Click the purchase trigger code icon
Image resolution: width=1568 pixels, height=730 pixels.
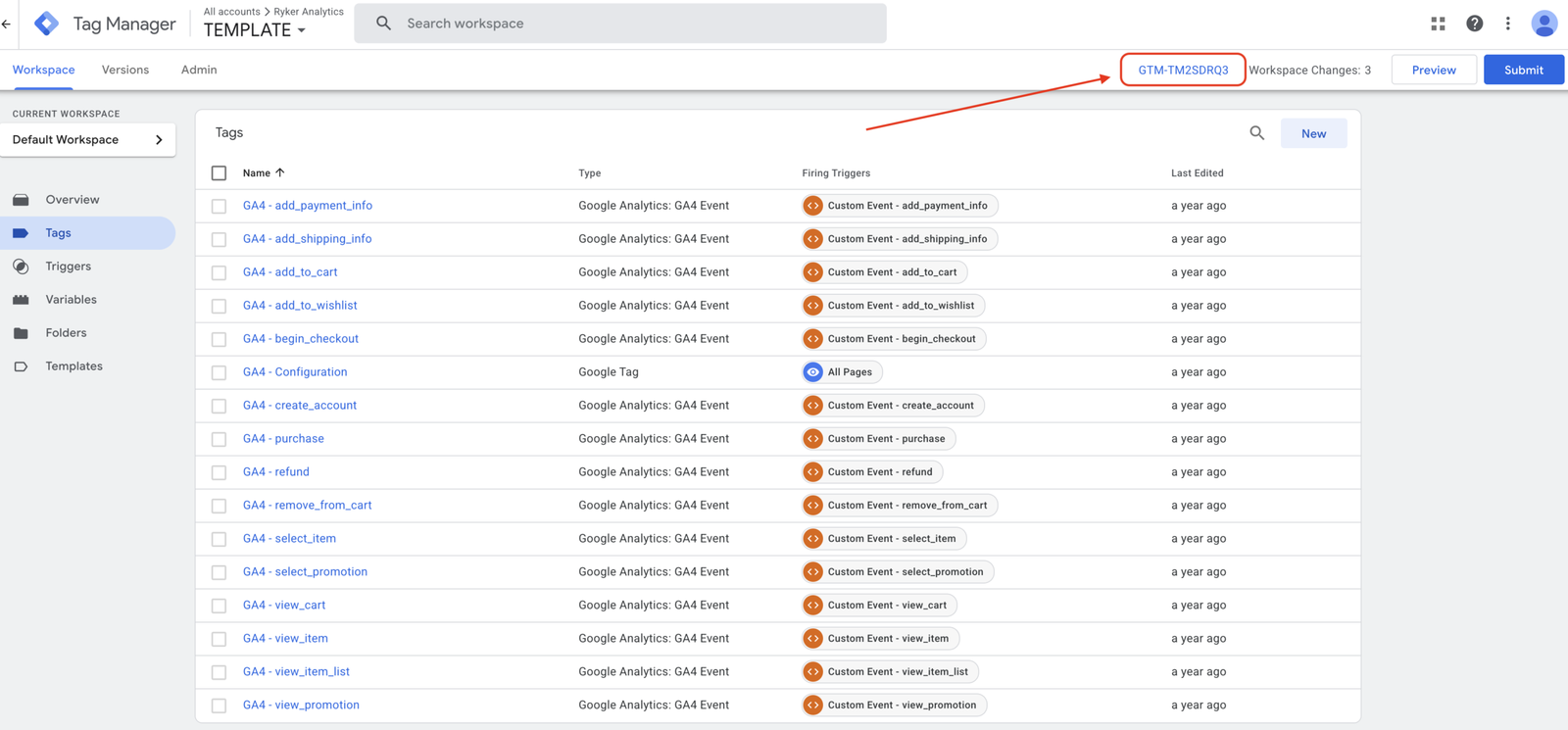pos(813,439)
